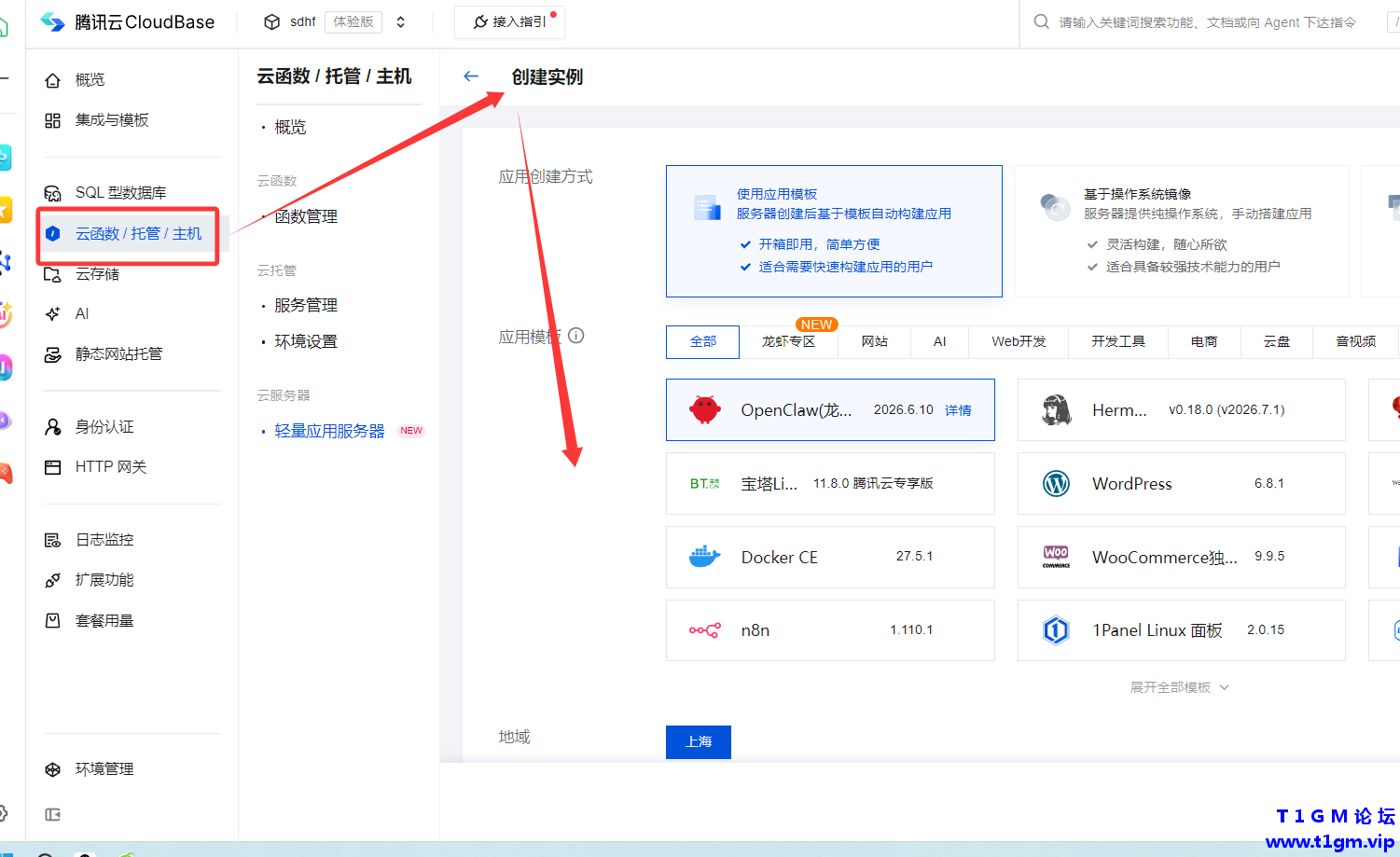Click the 云函数 / 托管 / 主机 hexagon icon
This screenshot has width=1400, height=857.
click(53, 233)
